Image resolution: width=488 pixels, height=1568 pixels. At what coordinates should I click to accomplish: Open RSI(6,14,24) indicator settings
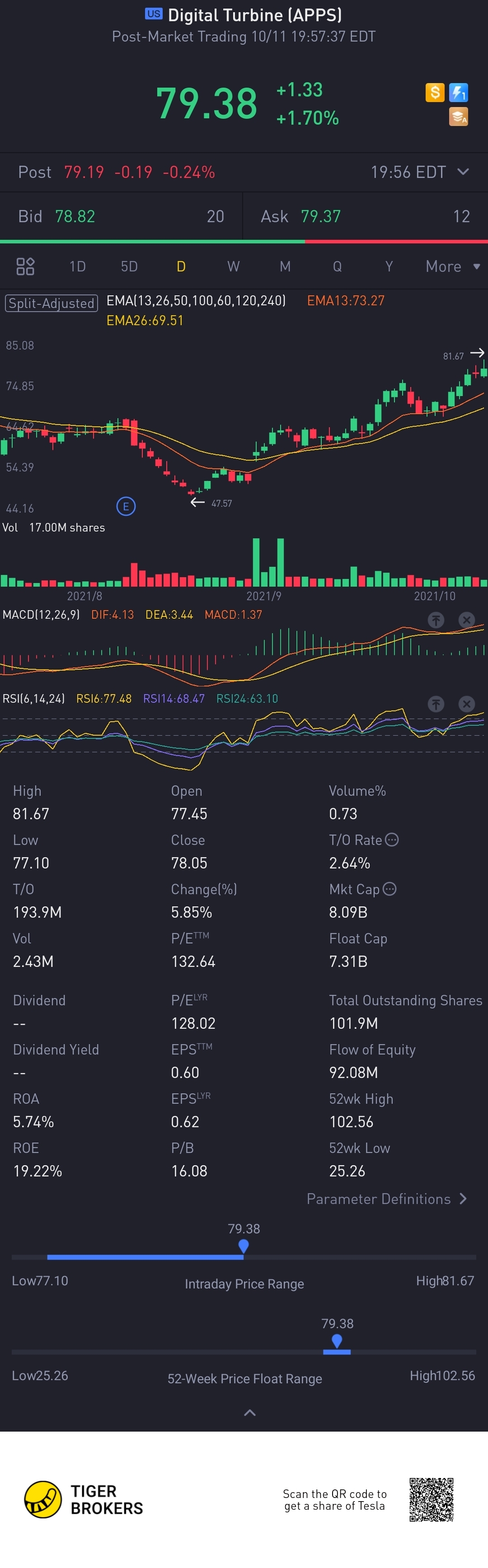tap(33, 698)
